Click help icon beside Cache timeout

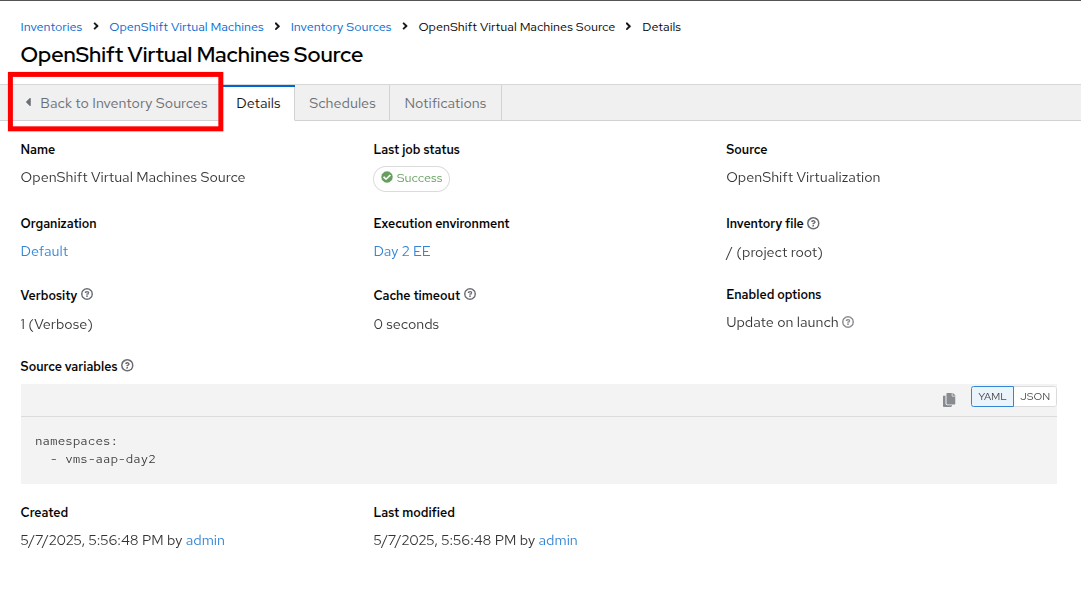pyautogui.click(x=470, y=295)
